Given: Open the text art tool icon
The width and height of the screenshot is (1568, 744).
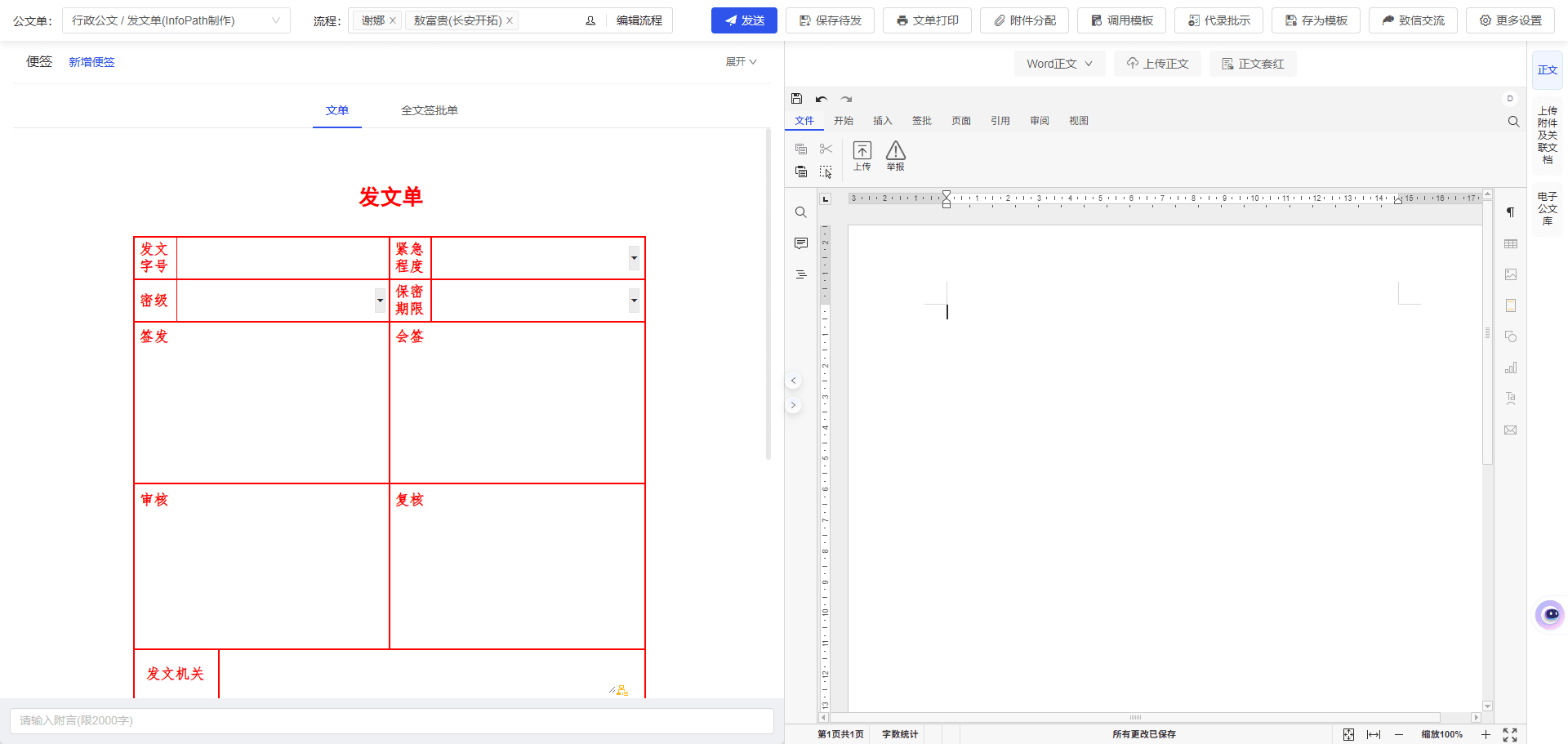Looking at the screenshot, I should pos(1511,399).
